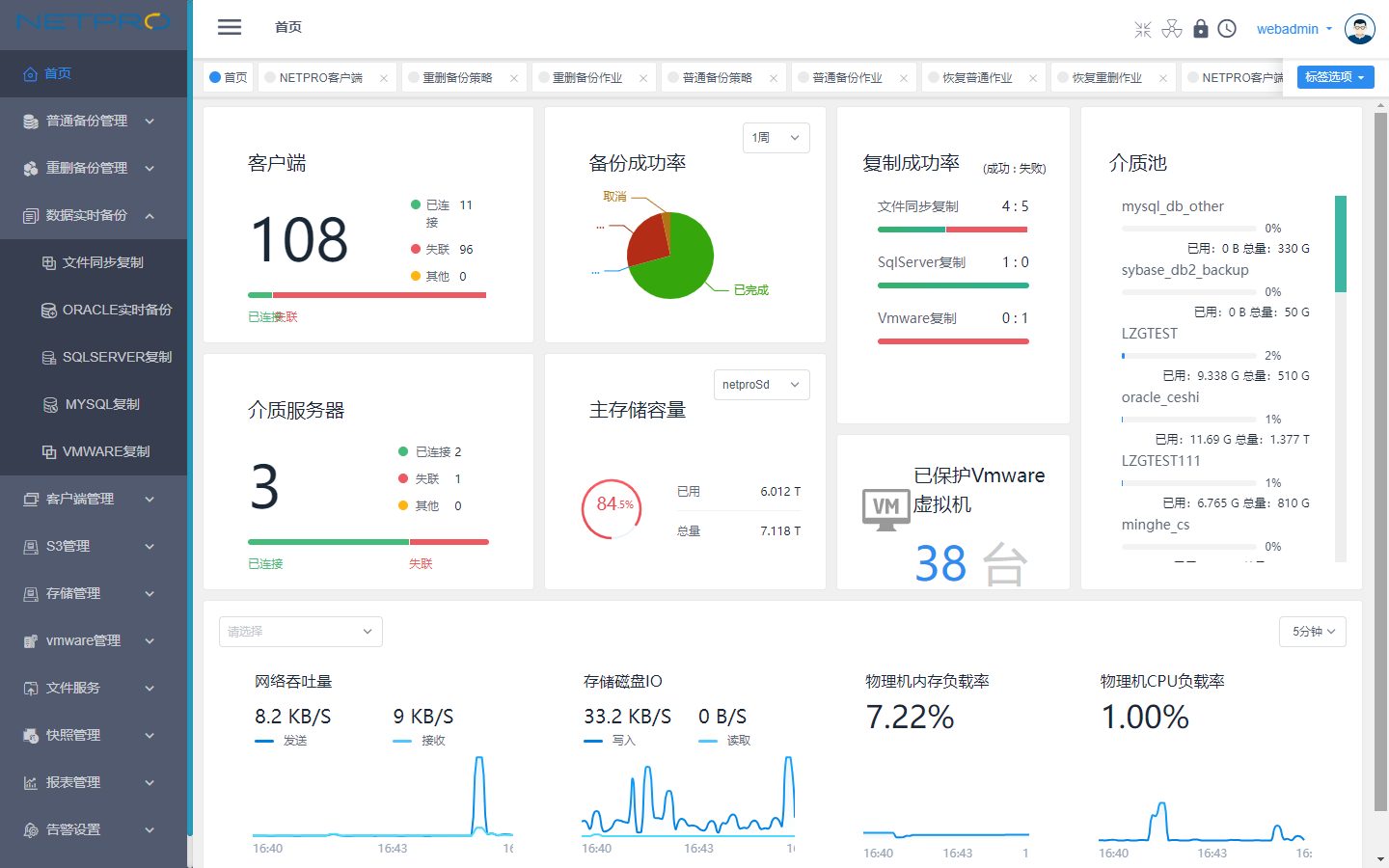Open the clock icon in header
This screenshot has height=868, width=1389.
coord(1227,29)
